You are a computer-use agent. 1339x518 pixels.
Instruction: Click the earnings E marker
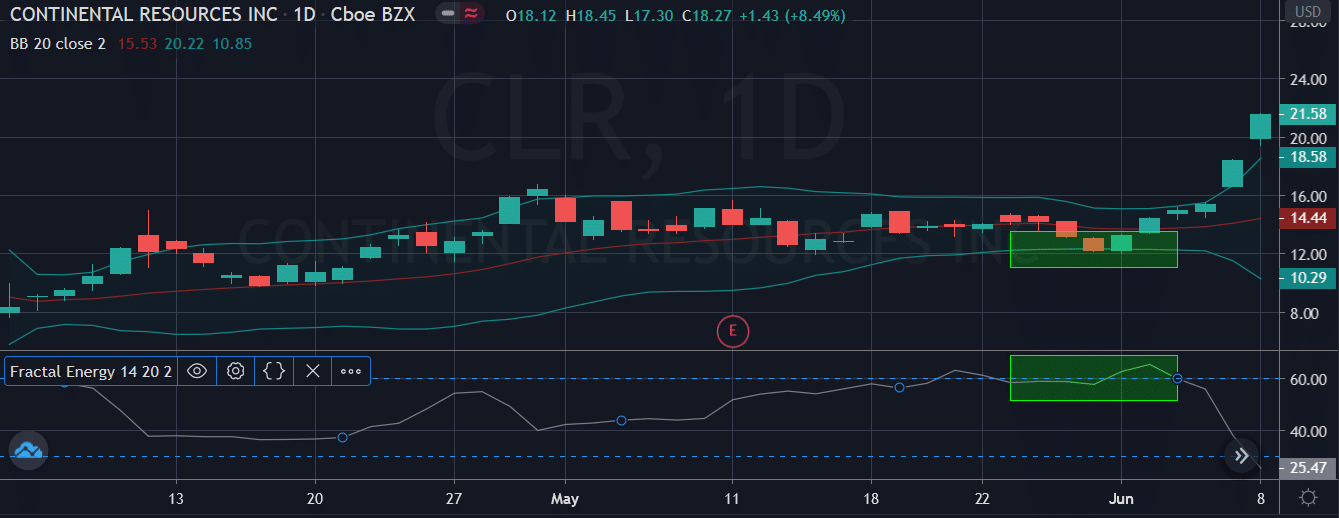pyautogui.click(x=733, y=330)
